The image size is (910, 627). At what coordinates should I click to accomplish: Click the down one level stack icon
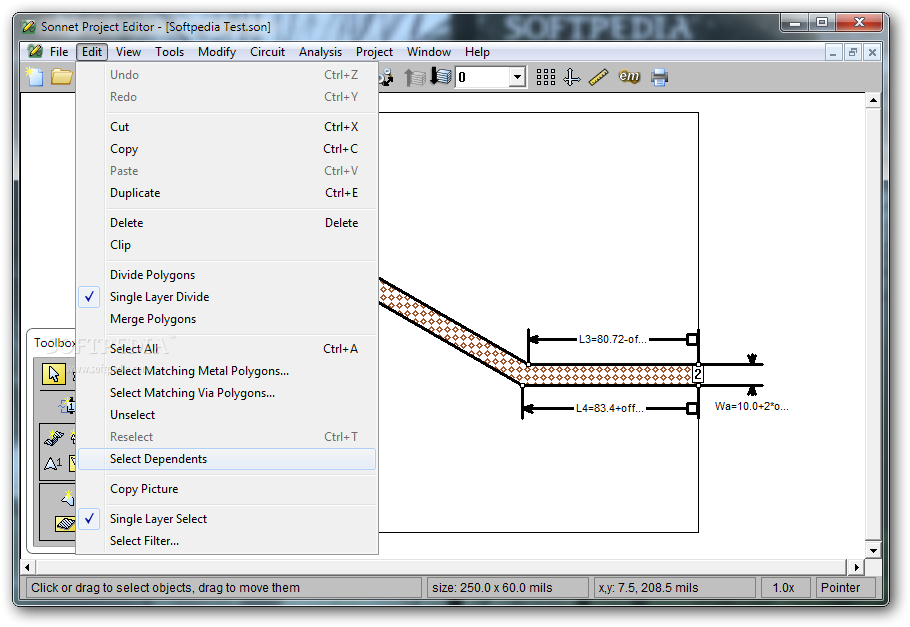(x=440, y=77)
